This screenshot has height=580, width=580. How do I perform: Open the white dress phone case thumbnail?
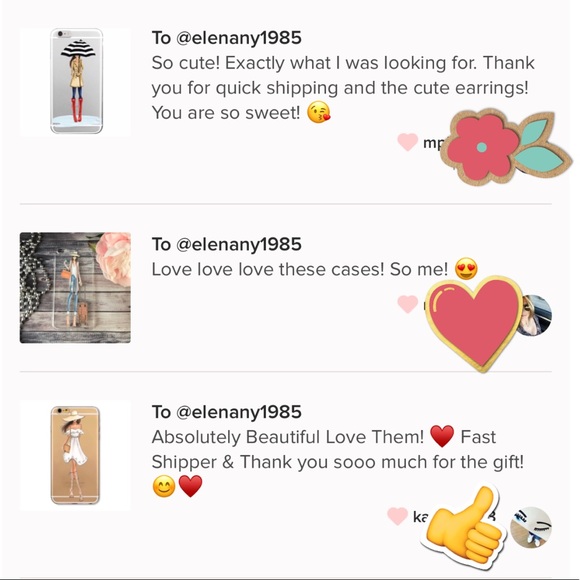click(75, 455)
